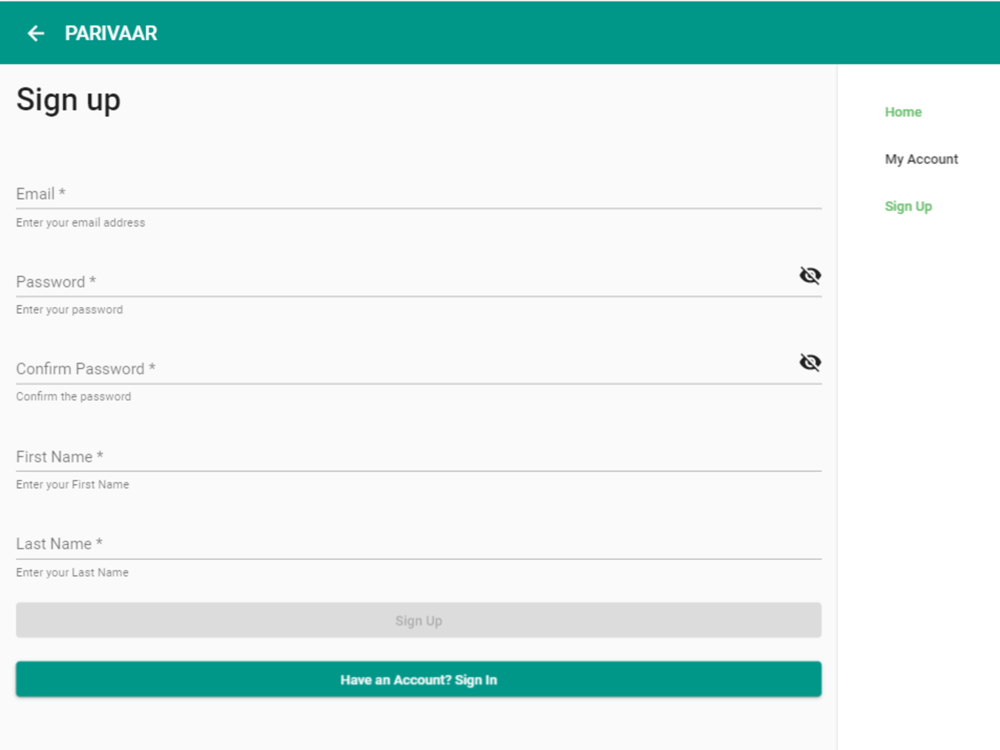Focus the Confirm Password input field
1000x750 pixels.
406,369
